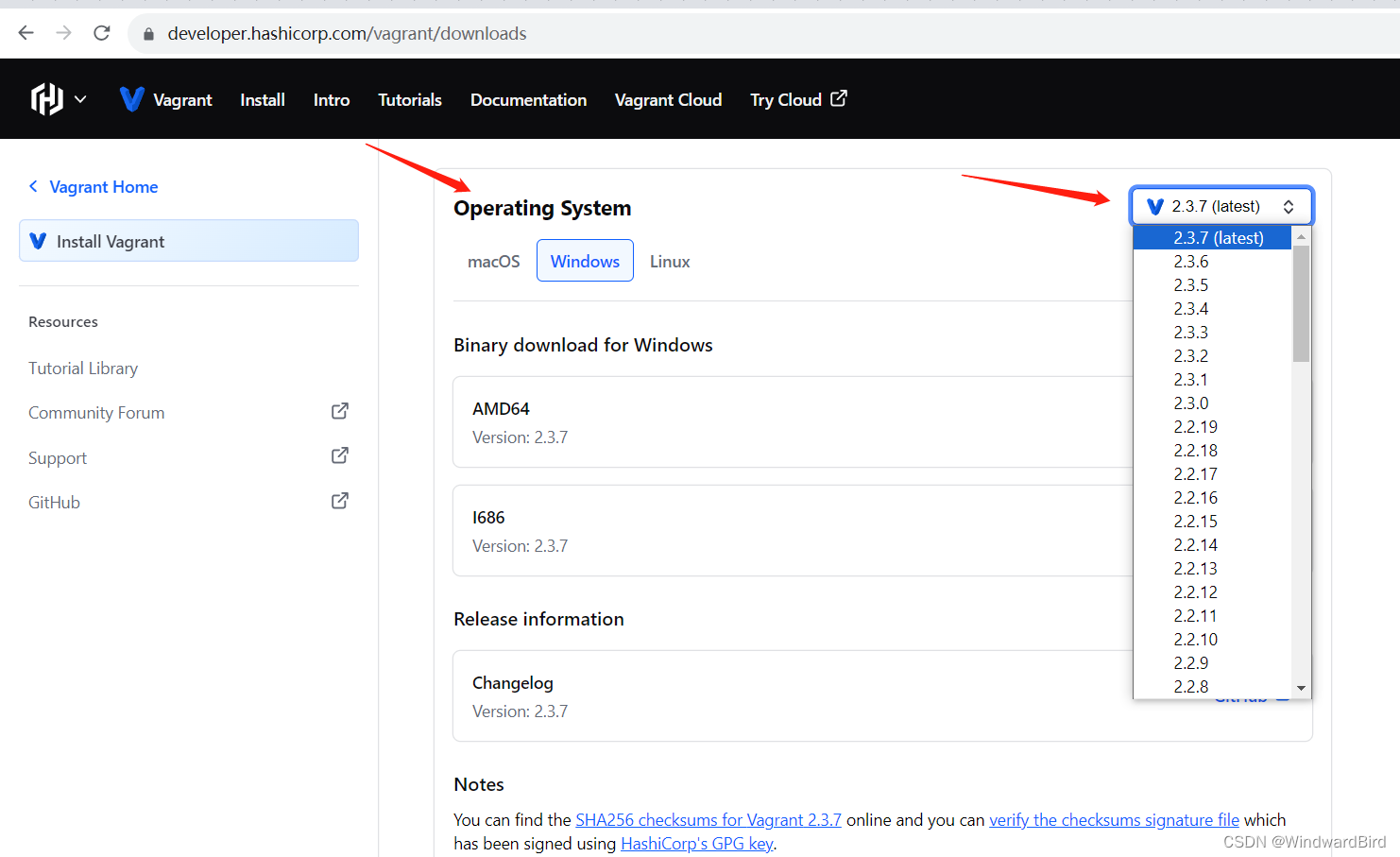Select version 2.3.6 from list
Screen dimensions: 1400x857
pyautogui.click(x=1212, y=262)
